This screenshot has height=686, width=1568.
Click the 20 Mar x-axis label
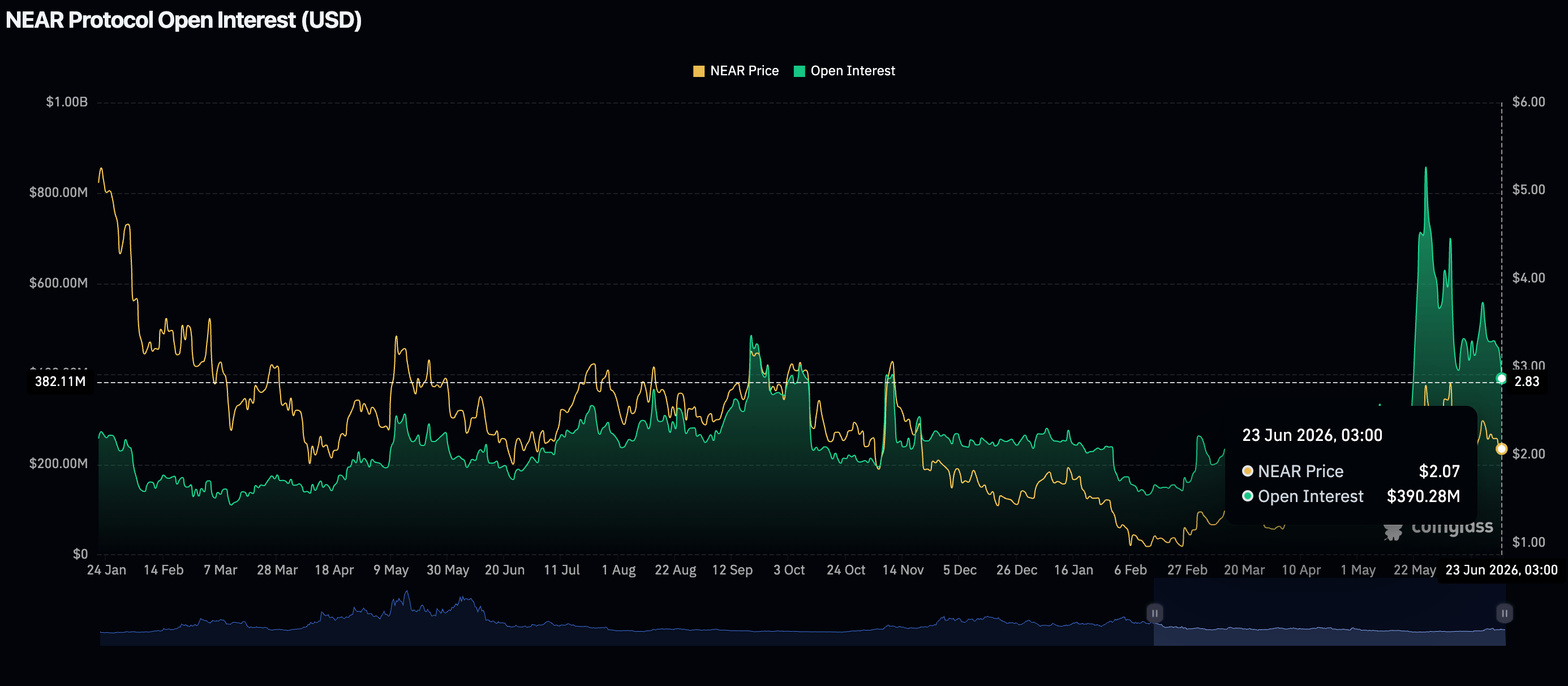(1245, 571)
